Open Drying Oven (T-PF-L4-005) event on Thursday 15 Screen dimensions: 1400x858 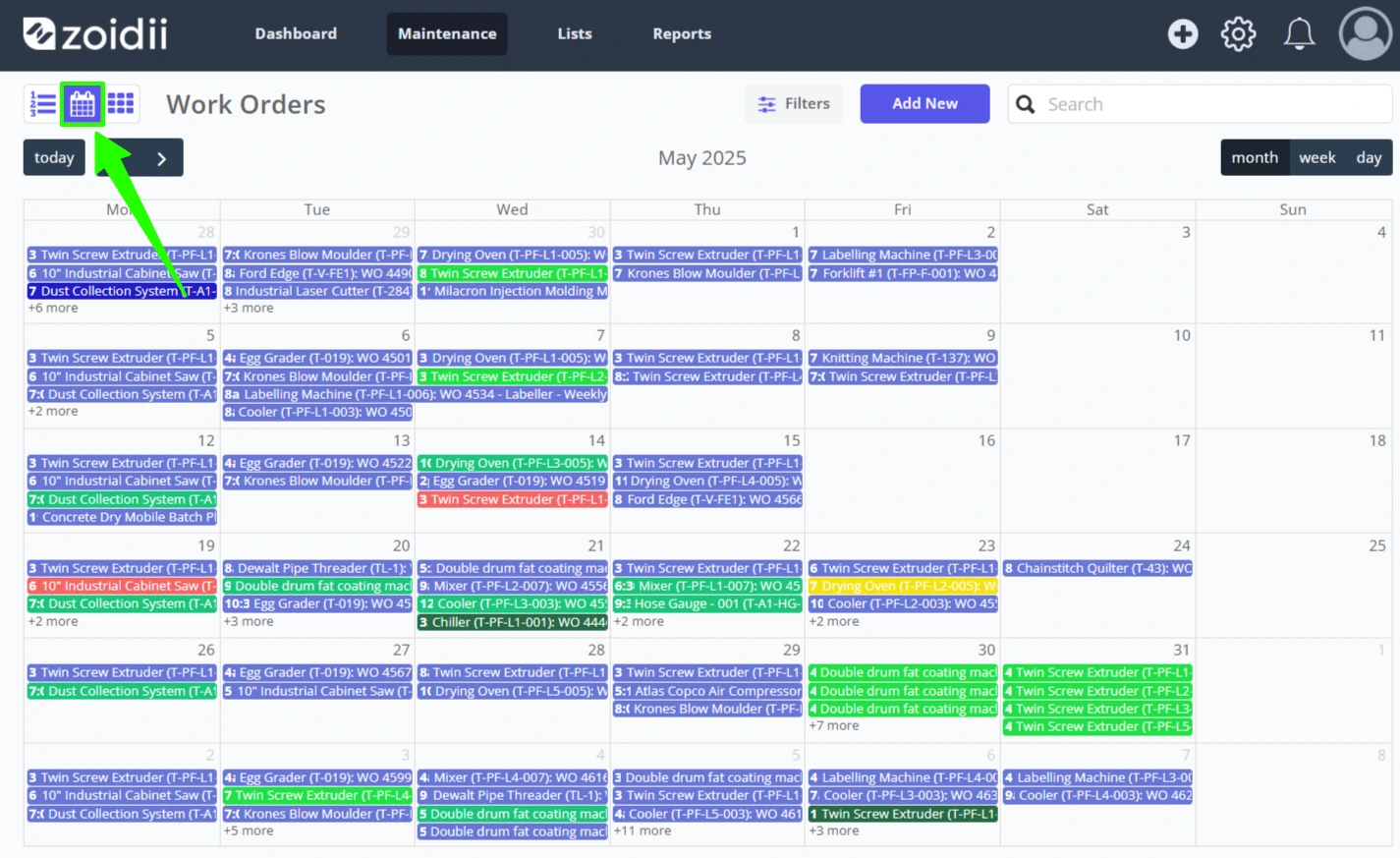707,482
